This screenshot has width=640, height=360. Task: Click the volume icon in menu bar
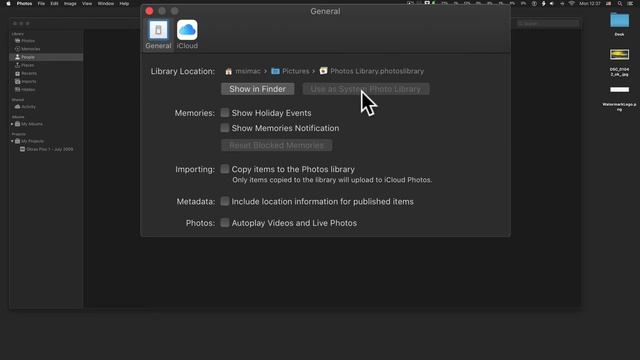click(552, 4)
